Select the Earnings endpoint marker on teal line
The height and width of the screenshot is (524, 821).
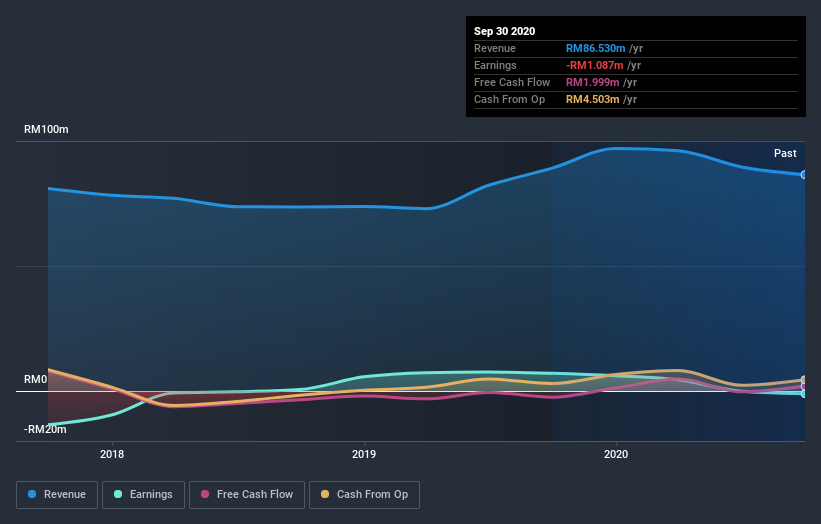click(x=804, y=394)
